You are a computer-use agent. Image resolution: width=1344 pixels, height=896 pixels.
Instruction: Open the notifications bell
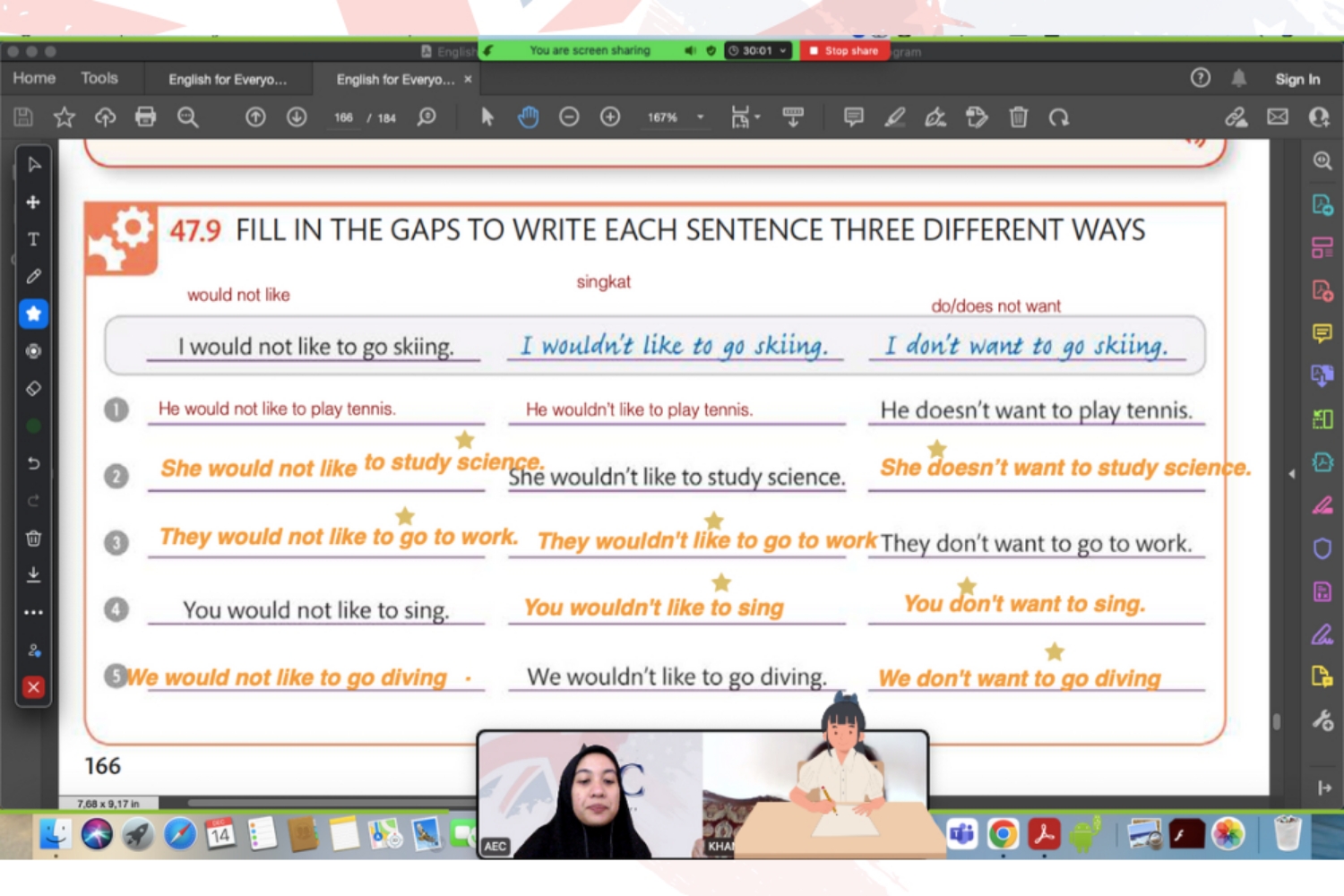pyautogui.click(x=1239, y=78)
